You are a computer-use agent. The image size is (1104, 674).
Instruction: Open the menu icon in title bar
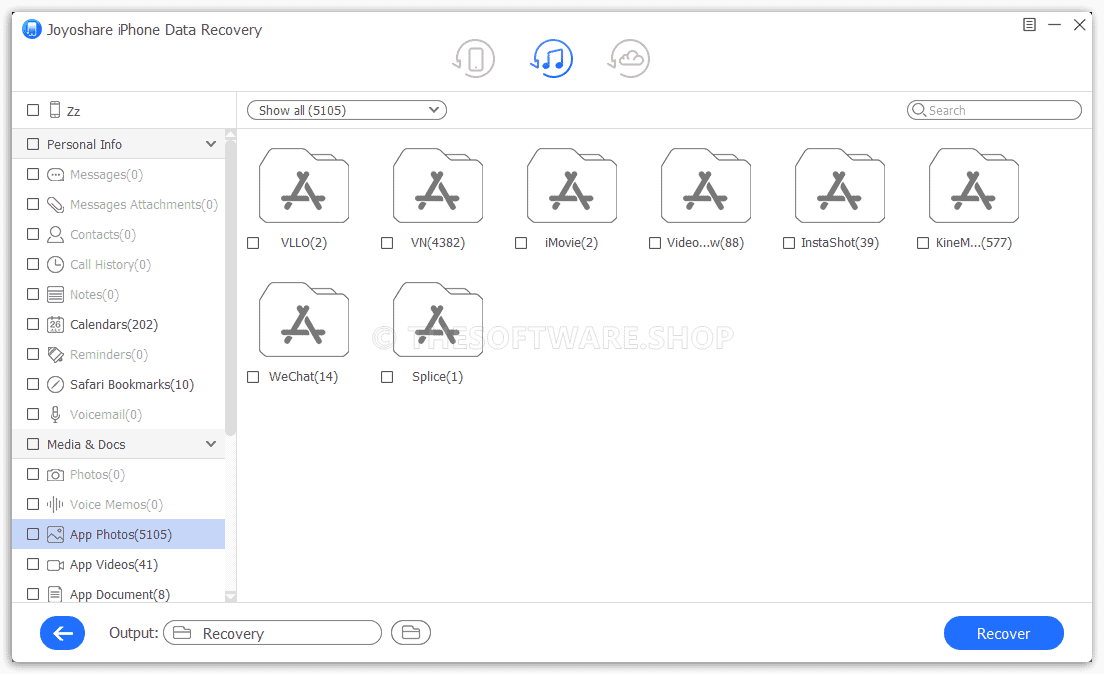click(1029, 25)
